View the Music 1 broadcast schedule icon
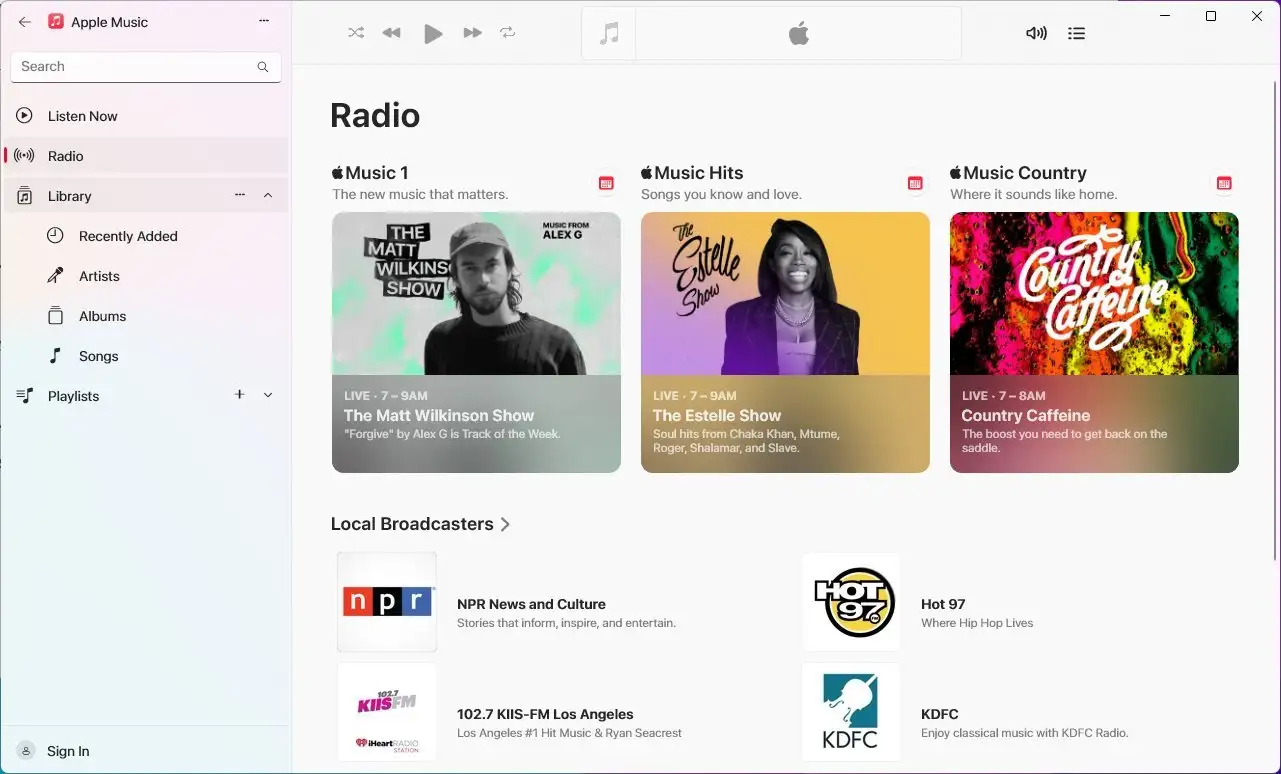 pyautogui.click(x=606, y=183)
